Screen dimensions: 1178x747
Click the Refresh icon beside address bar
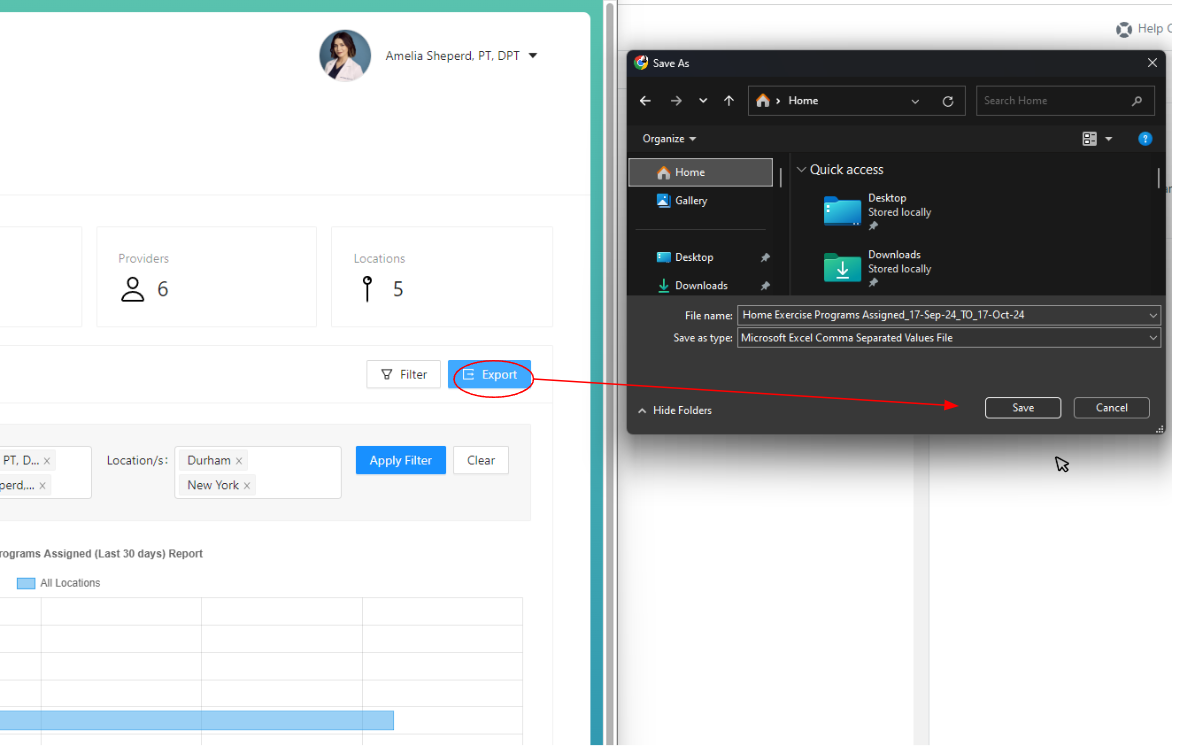pyautogui.click(x=948, y=101)
